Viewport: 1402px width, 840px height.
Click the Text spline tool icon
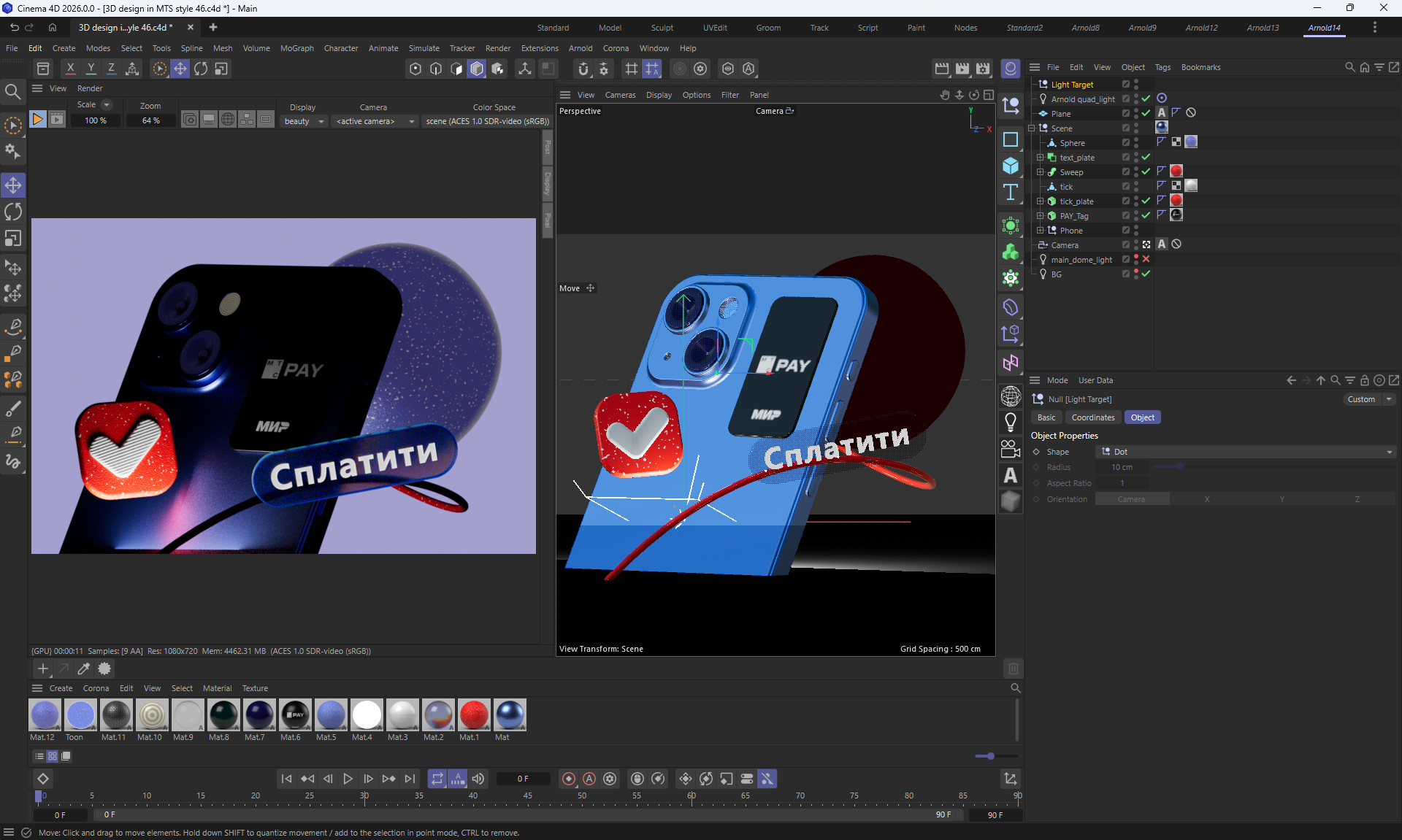click(1011, 193)
